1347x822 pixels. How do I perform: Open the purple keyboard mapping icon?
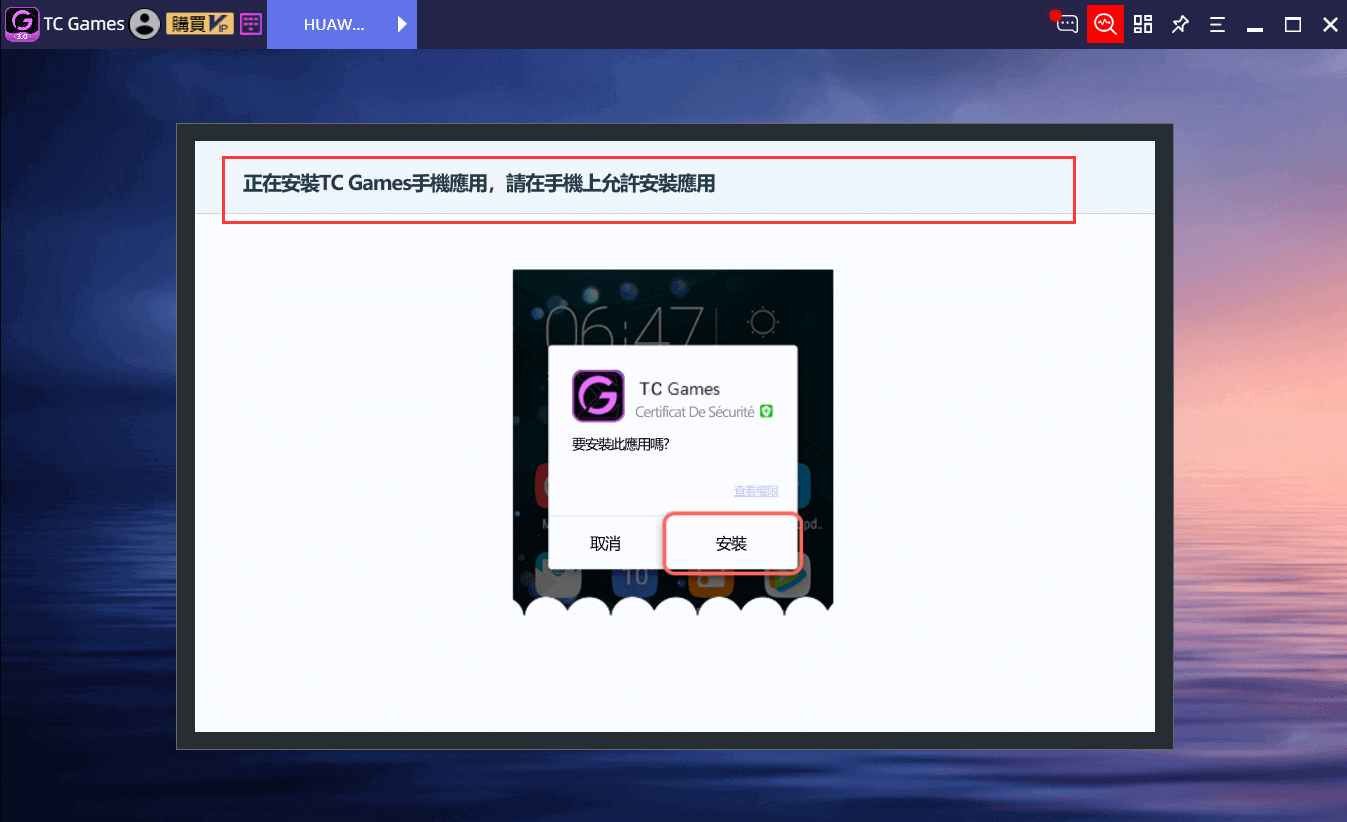(x=252, y=24)
